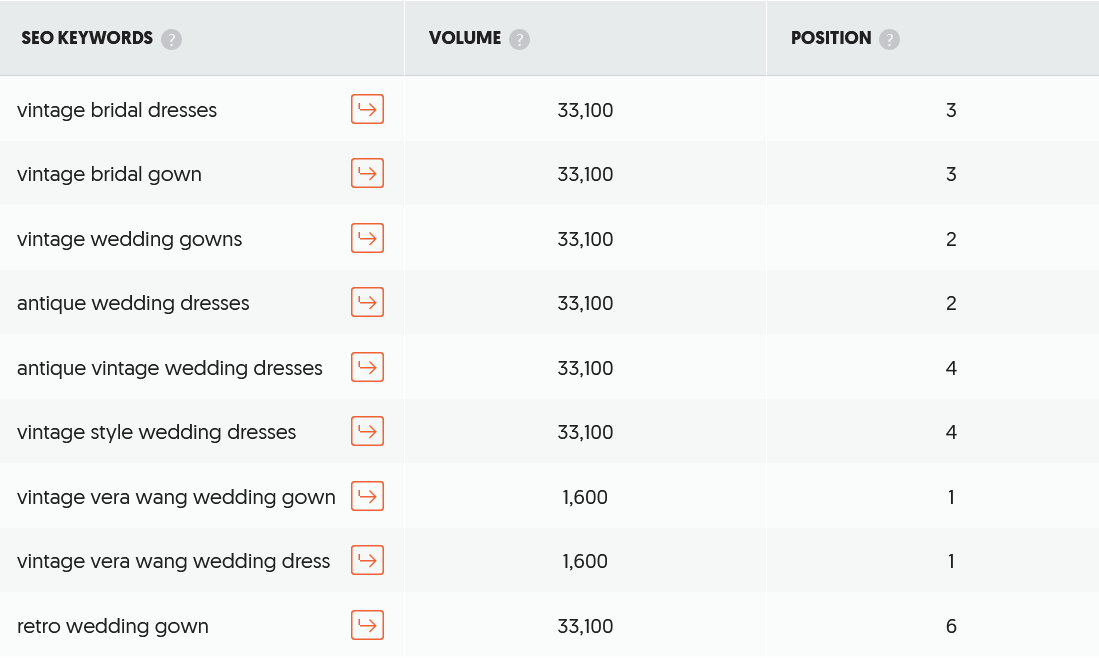Open the help icon next to SEO KEYWORDS
Screen dimensions: 1099x658
[171, 38]
